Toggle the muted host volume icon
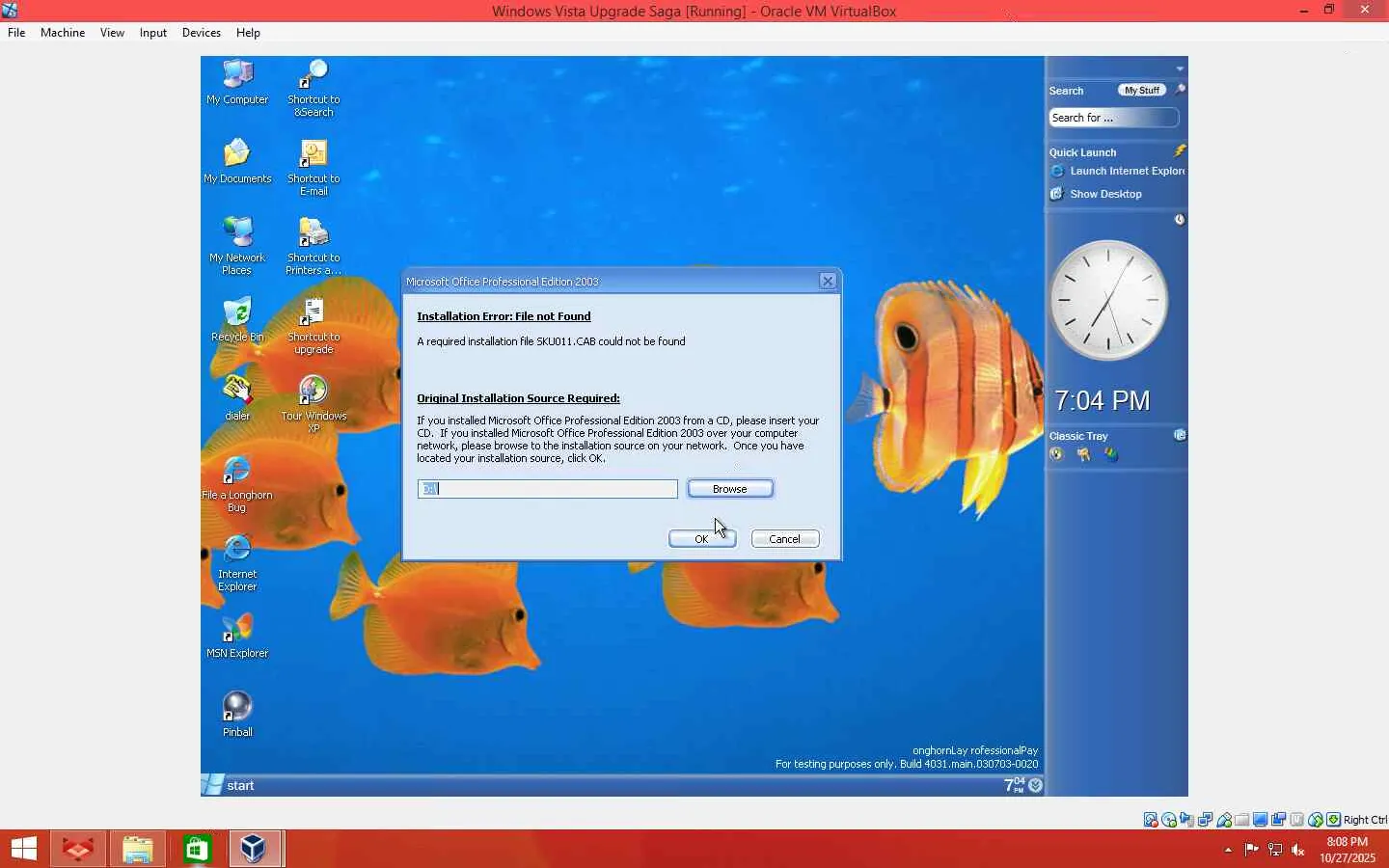The height and width of the screenshot is (868, 1389). click(x=1298, y=850)
